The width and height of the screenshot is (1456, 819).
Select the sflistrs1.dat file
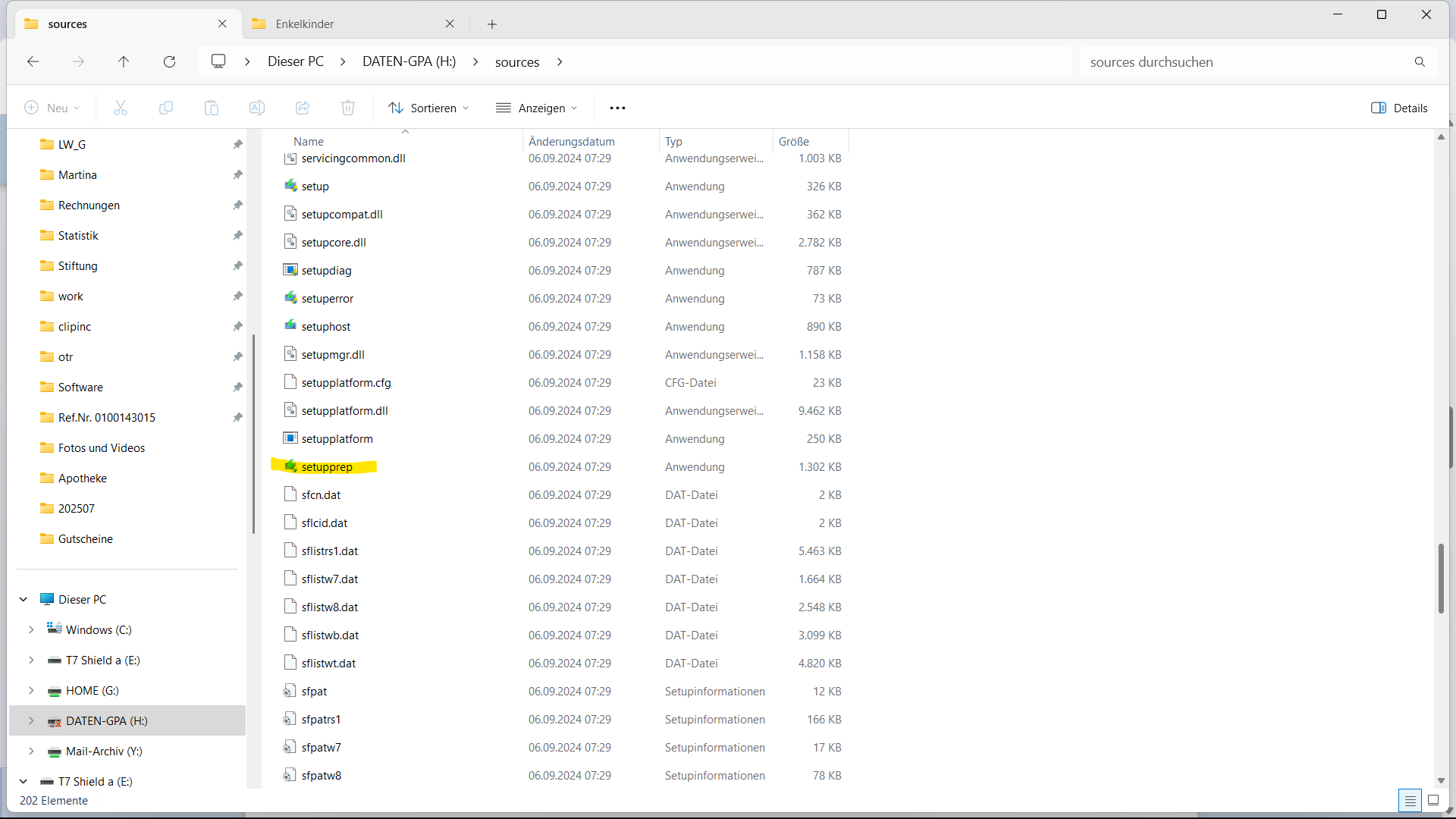point(330,551)
